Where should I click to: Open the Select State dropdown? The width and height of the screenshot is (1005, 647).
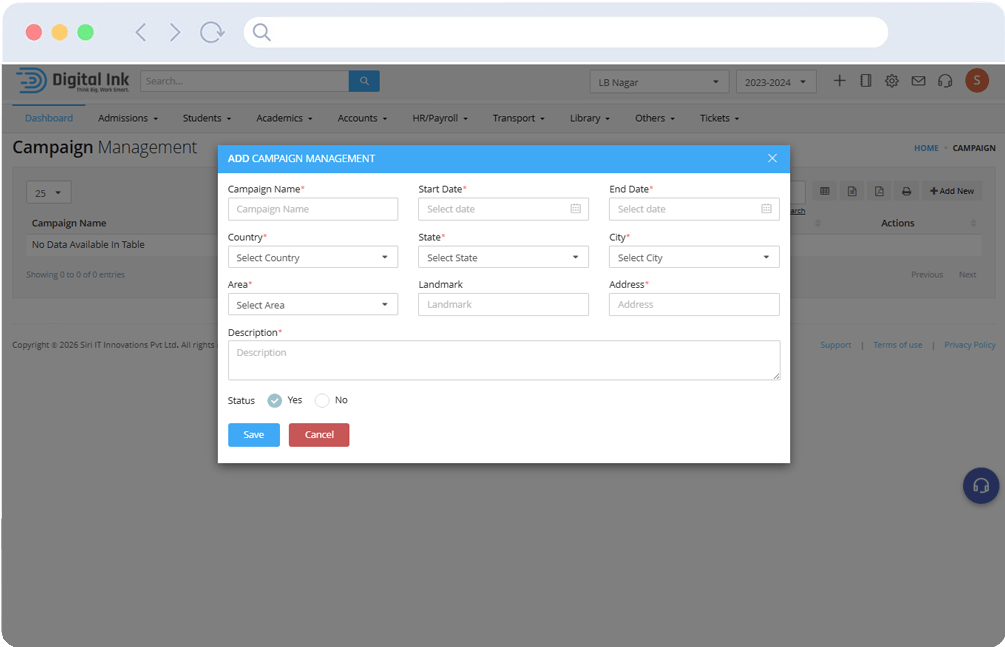503,257
